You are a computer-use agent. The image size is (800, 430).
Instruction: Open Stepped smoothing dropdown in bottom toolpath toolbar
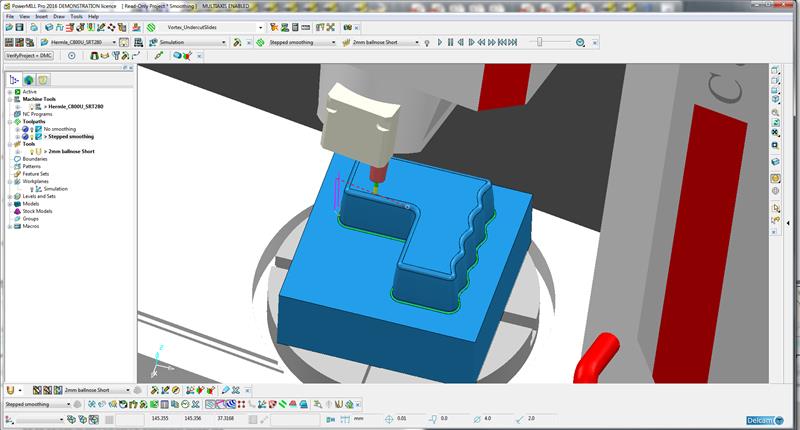[x=68, y=404]
